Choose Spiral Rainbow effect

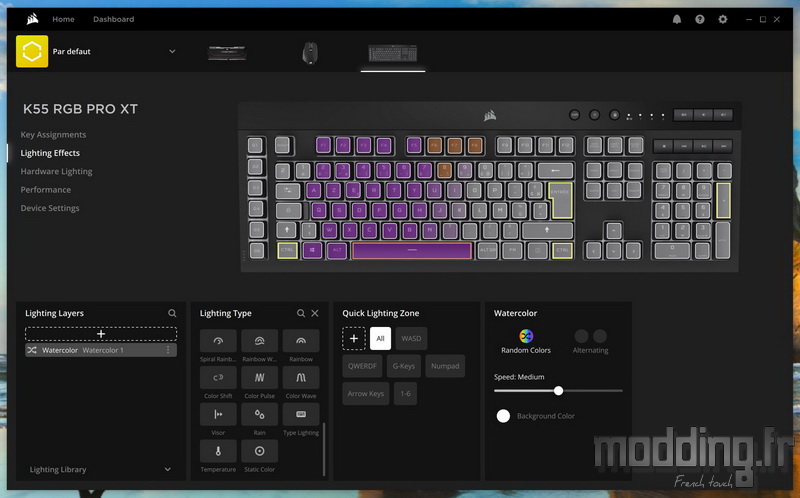(218, 341)
